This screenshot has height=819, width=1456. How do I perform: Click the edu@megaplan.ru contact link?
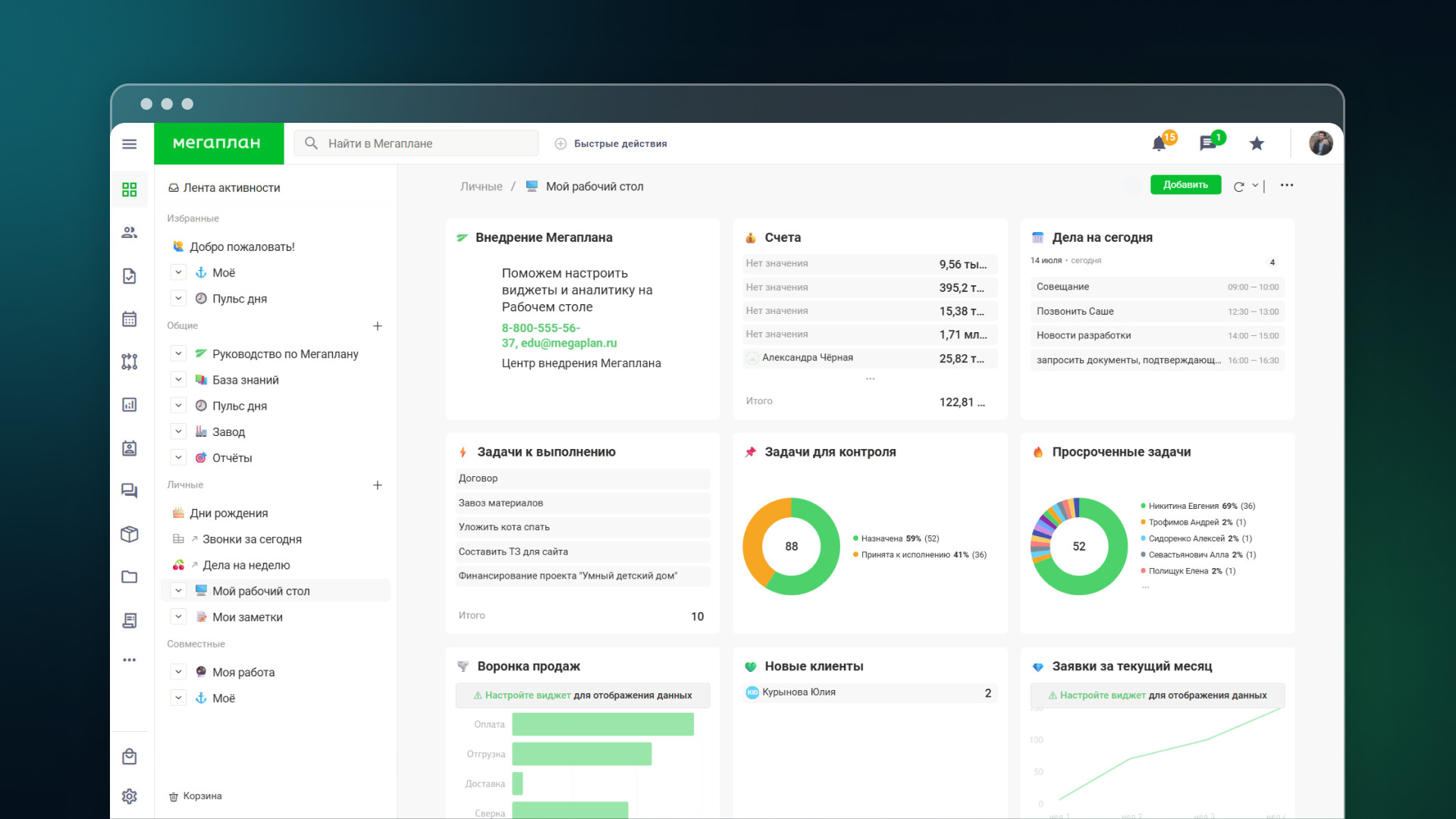569,343
